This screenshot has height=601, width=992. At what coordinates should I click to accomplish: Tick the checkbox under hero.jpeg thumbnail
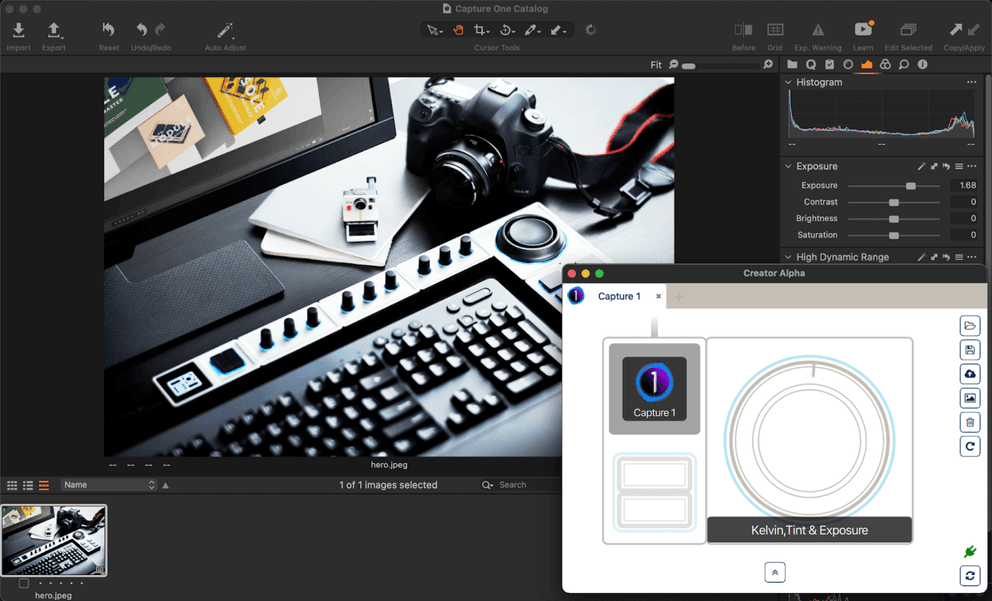24,583
